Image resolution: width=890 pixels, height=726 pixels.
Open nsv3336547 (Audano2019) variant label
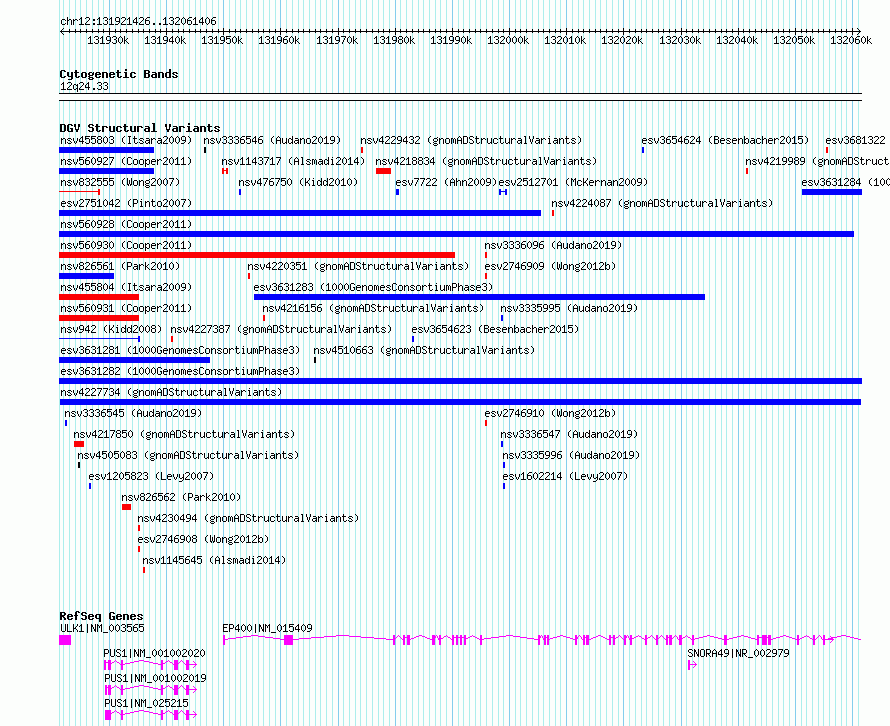pos(569,434)
